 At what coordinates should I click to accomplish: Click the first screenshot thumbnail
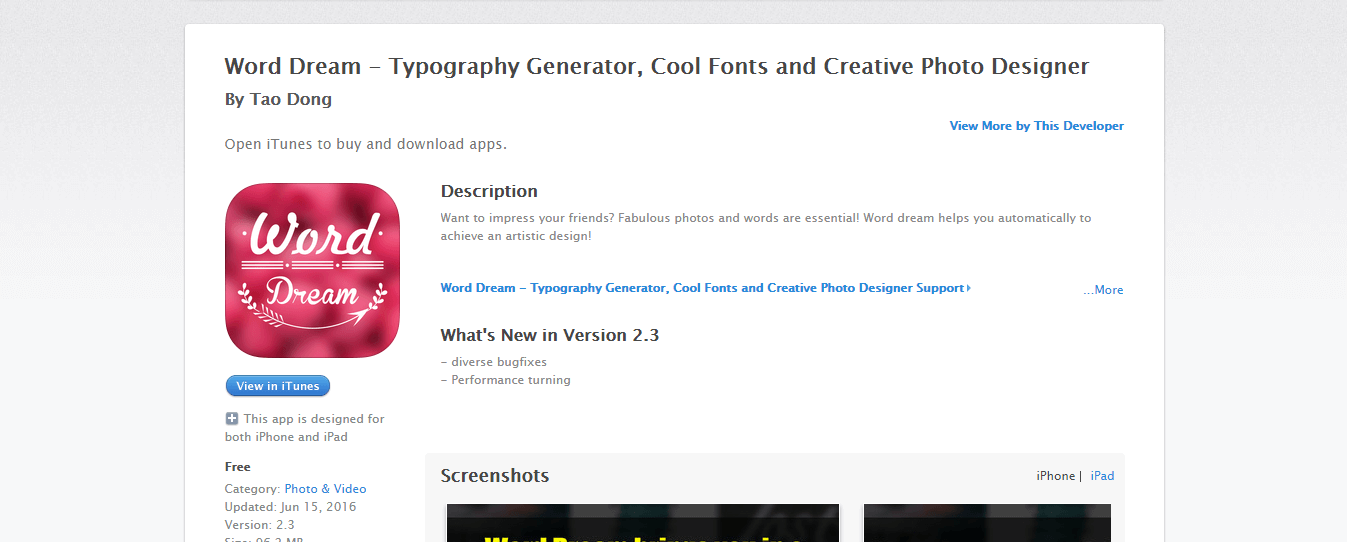tap(642, 523)
